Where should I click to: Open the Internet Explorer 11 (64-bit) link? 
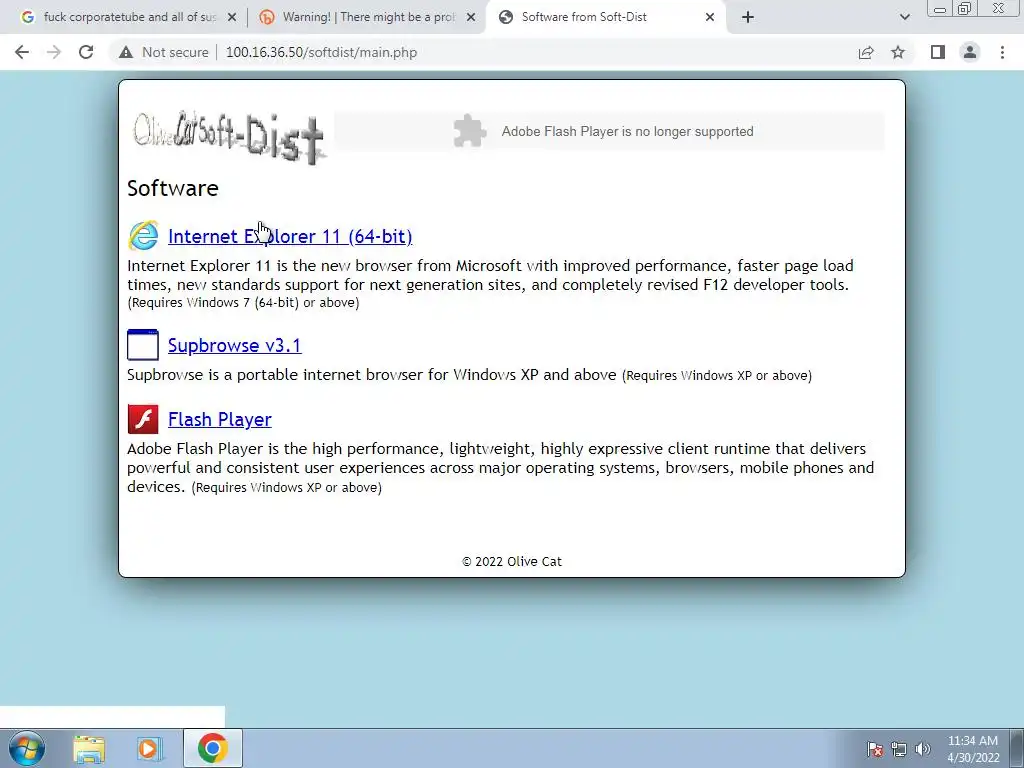tap(290, 236)
